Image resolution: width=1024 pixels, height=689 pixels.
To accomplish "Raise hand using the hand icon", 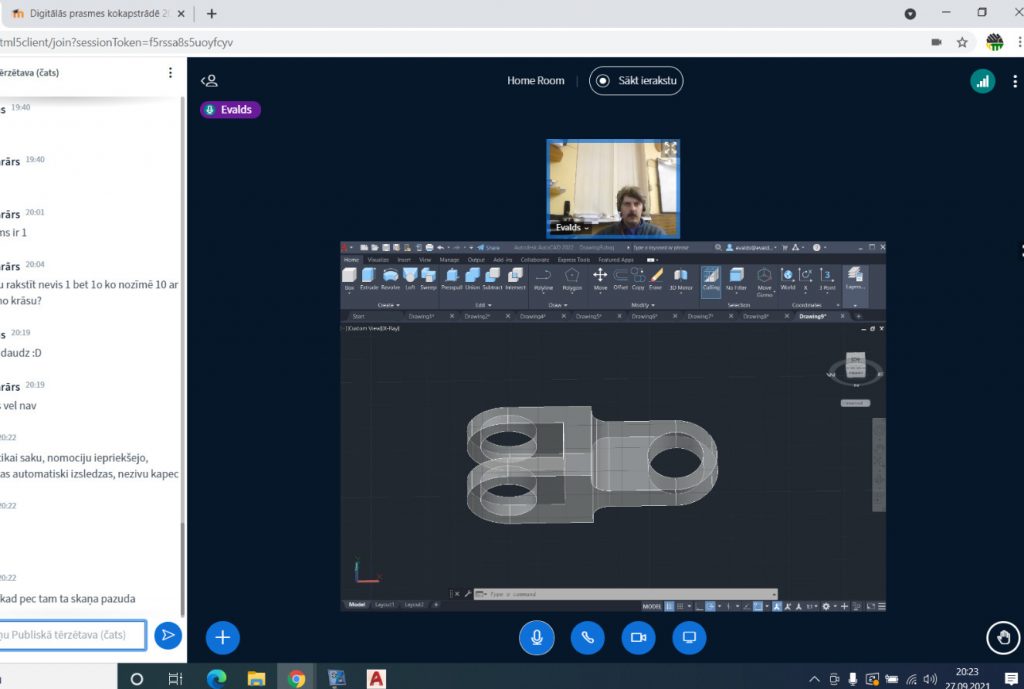I will pyautogui.click(x=1002, y=637).
